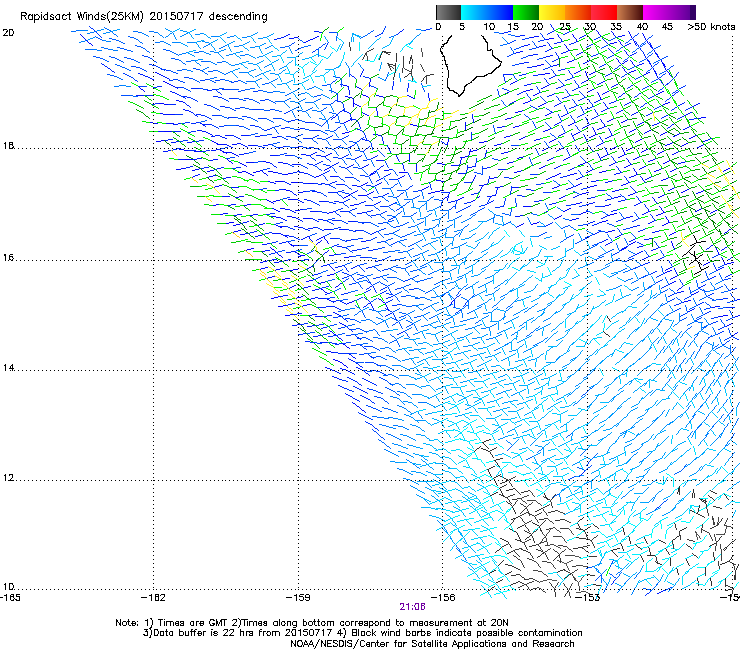Click the purple 21:06 time label

[x=412, y=607]
